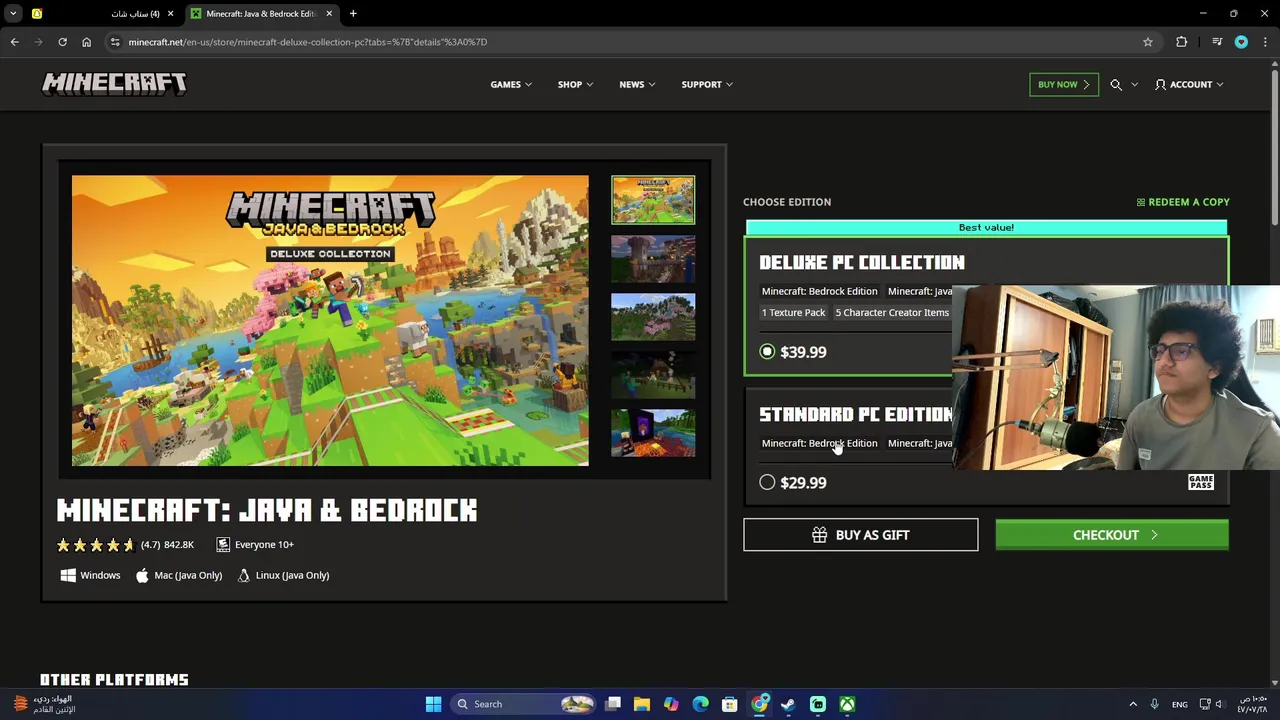The height and width of the screenshot is (720, 1280).
Task: Click the ACCOUNT user icon
Action: [1160, 85]
